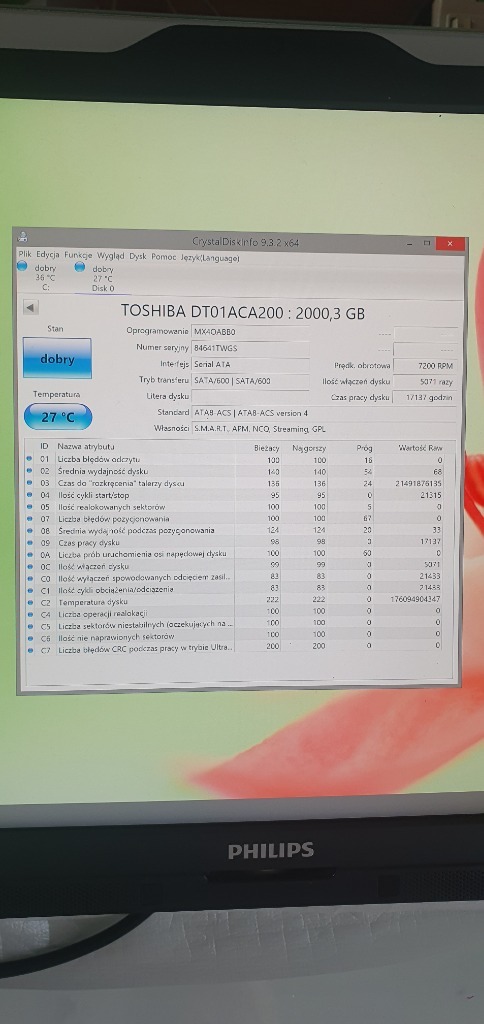Viewport: 484px width, 1024px height.
Task: Click status dot for attribute C4
Action: 29,614
